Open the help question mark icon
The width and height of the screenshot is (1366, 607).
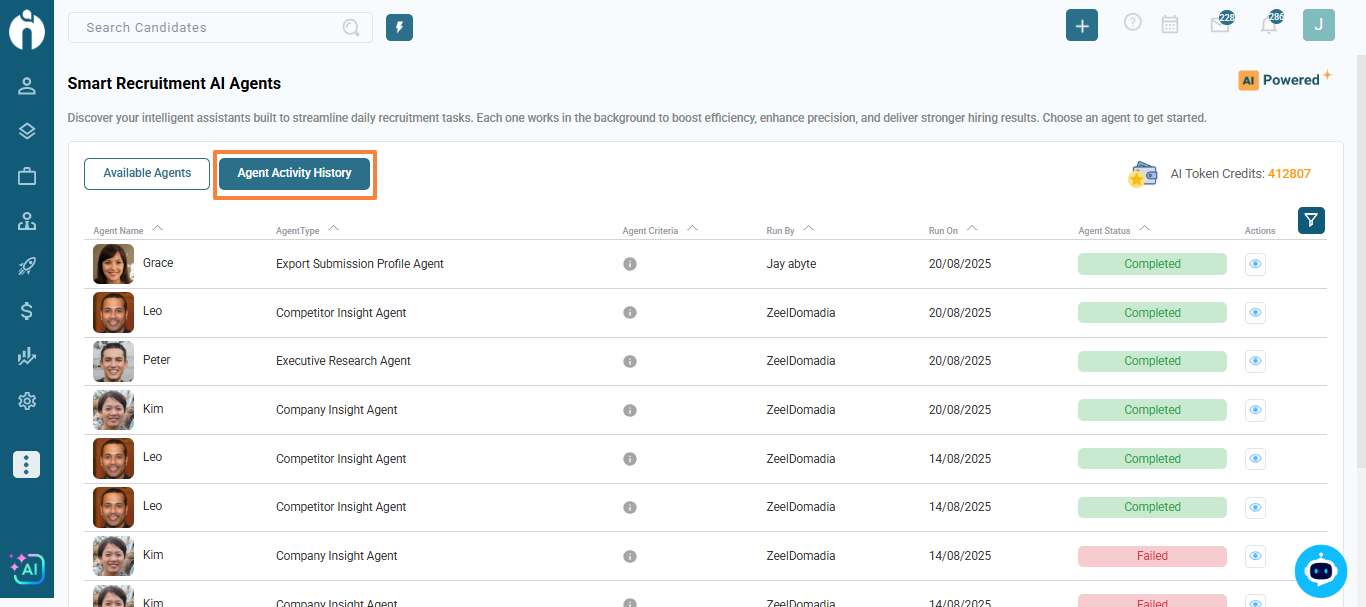coord(1133,22)
